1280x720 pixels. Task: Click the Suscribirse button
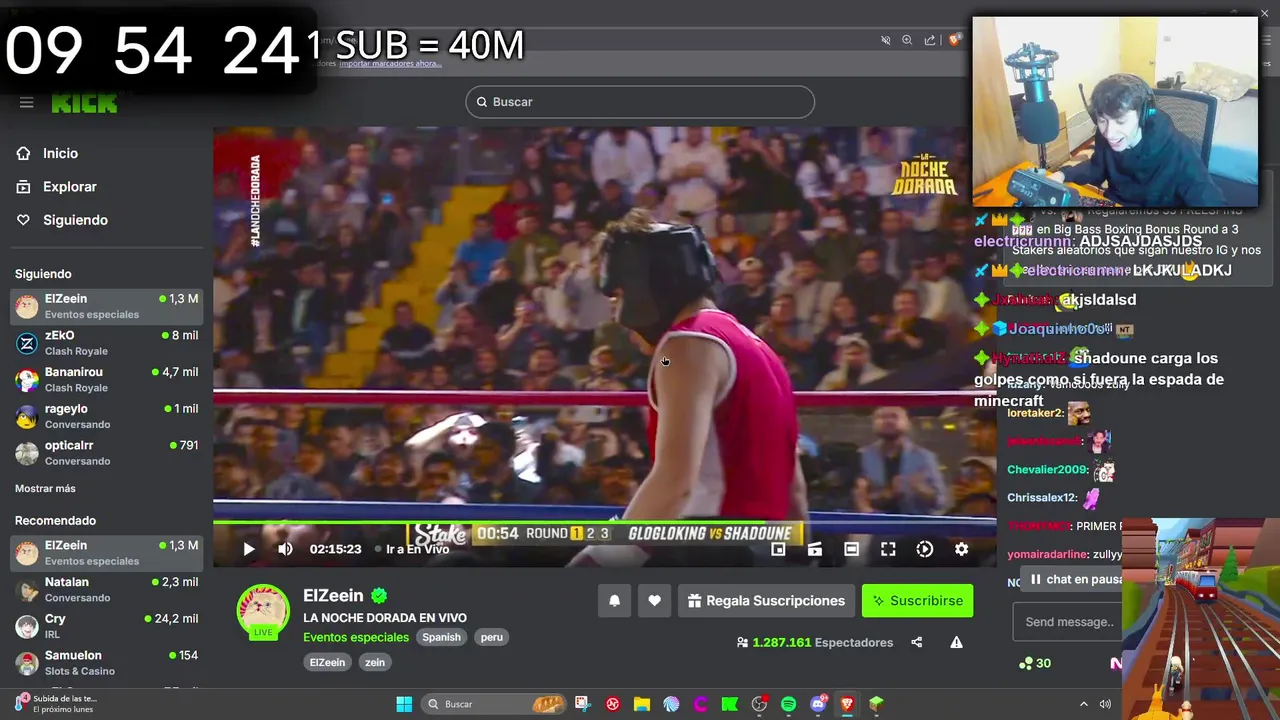point(917,601)
